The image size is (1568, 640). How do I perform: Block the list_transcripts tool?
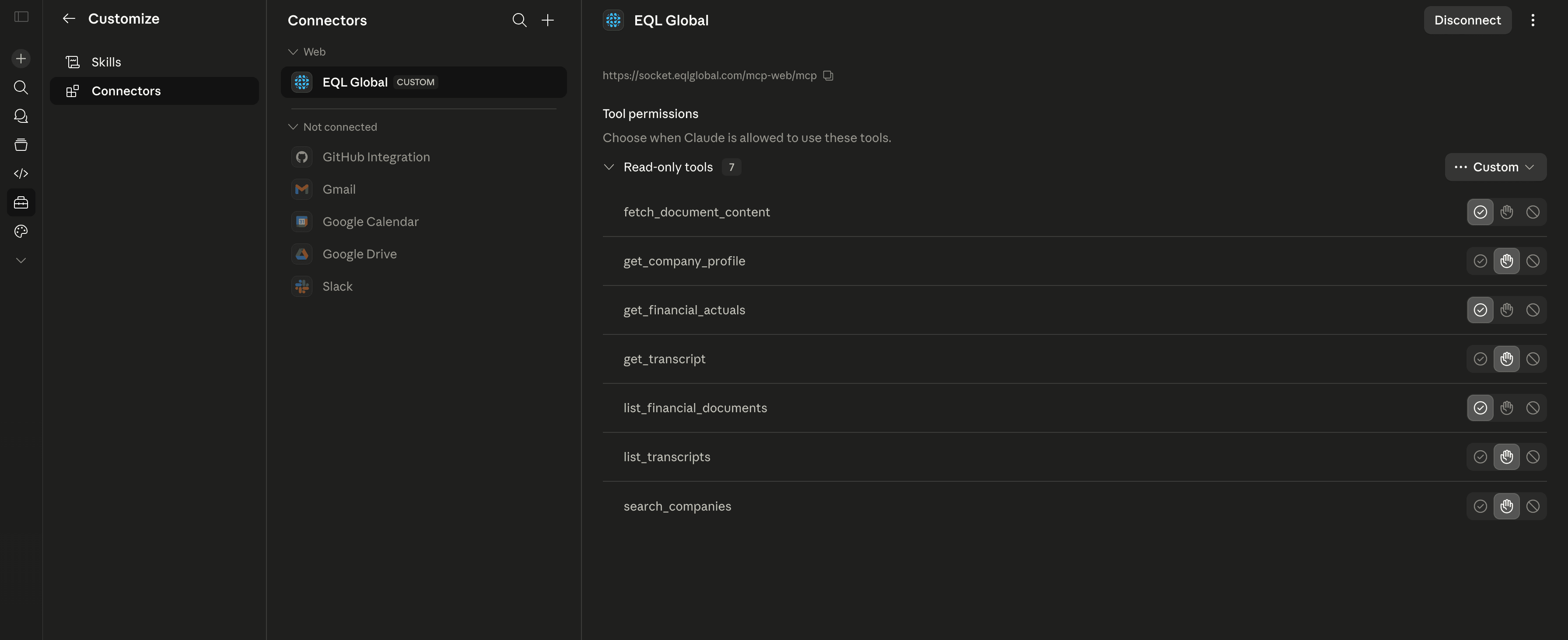pyautogui.click(x=1533, y=457)
